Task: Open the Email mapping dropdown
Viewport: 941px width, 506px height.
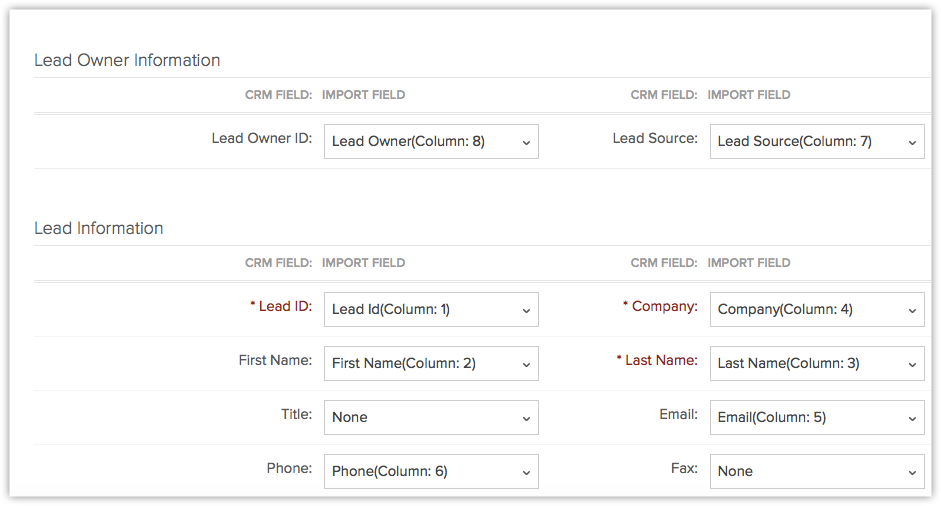Action: tap(817, 418)
